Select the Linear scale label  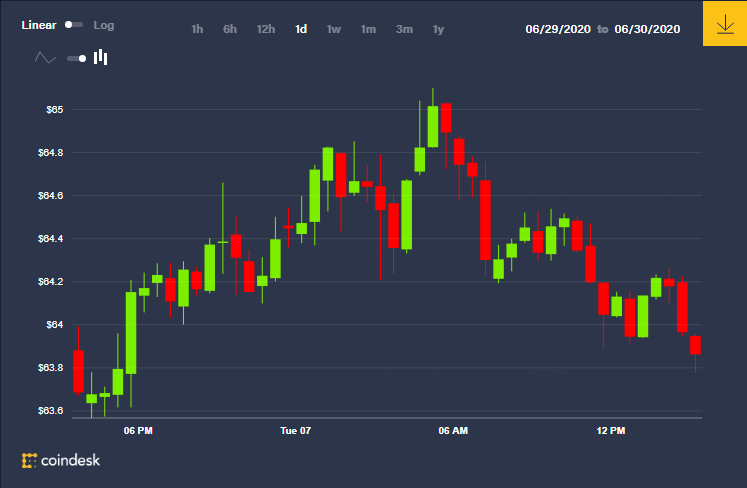coord(39,25)
